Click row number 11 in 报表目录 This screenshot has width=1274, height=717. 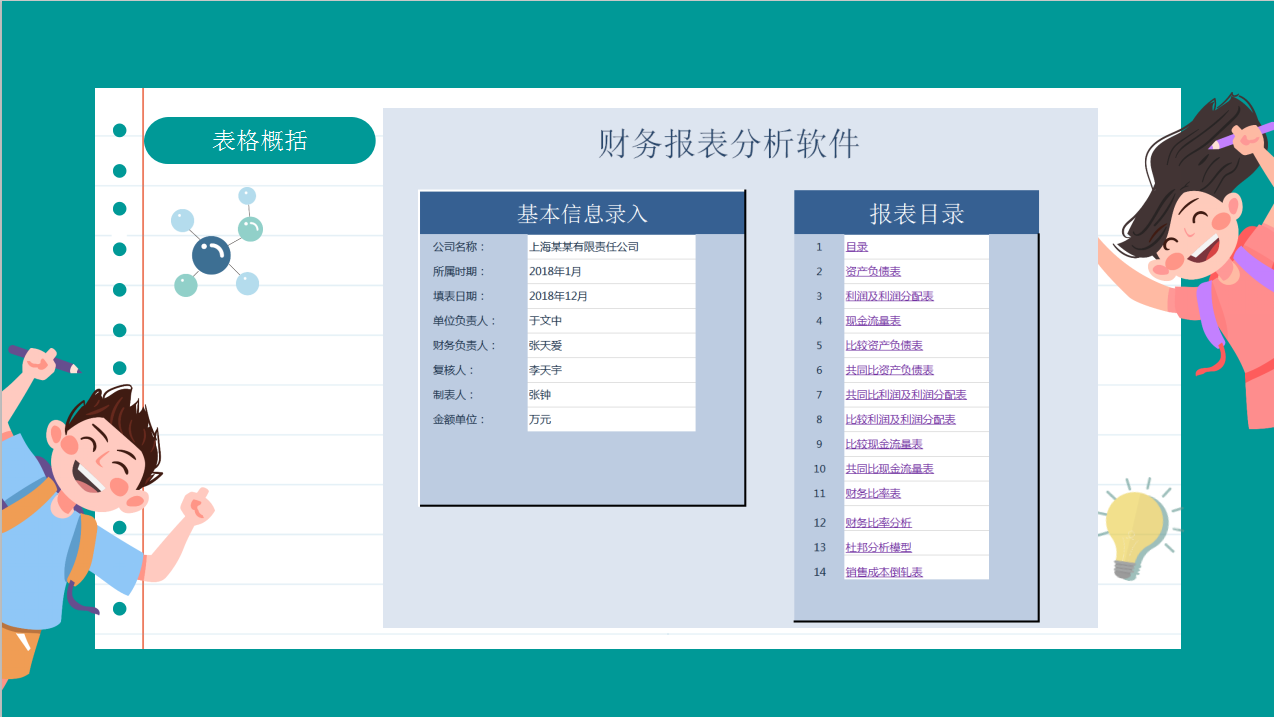point(820,493)
